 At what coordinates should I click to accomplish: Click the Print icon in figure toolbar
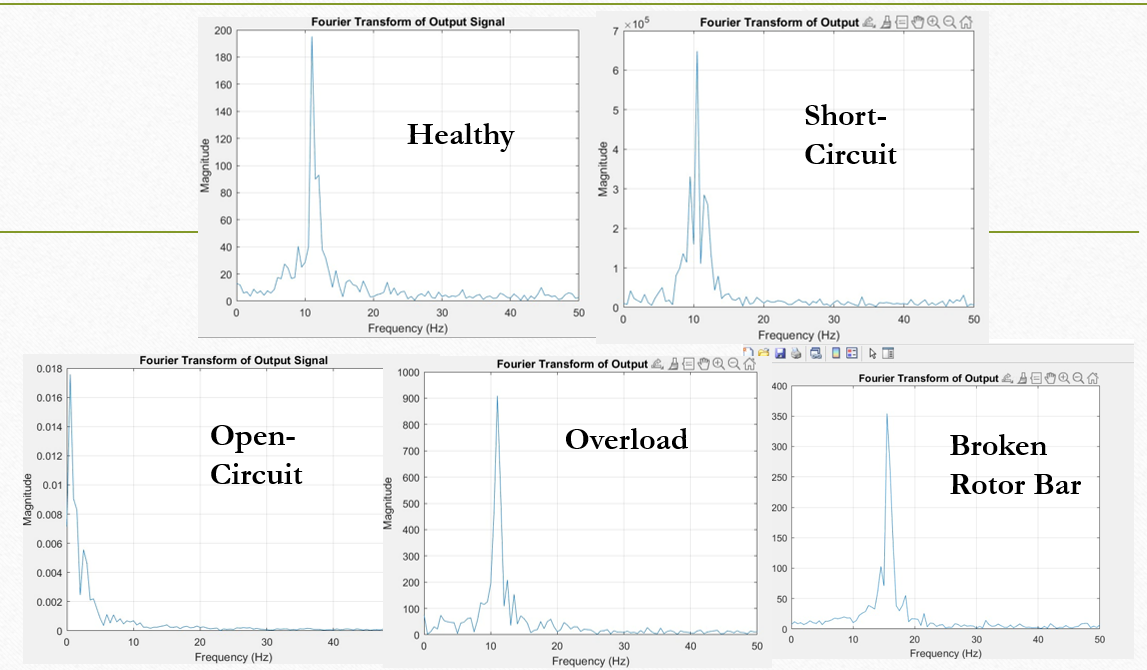(796, 353)
